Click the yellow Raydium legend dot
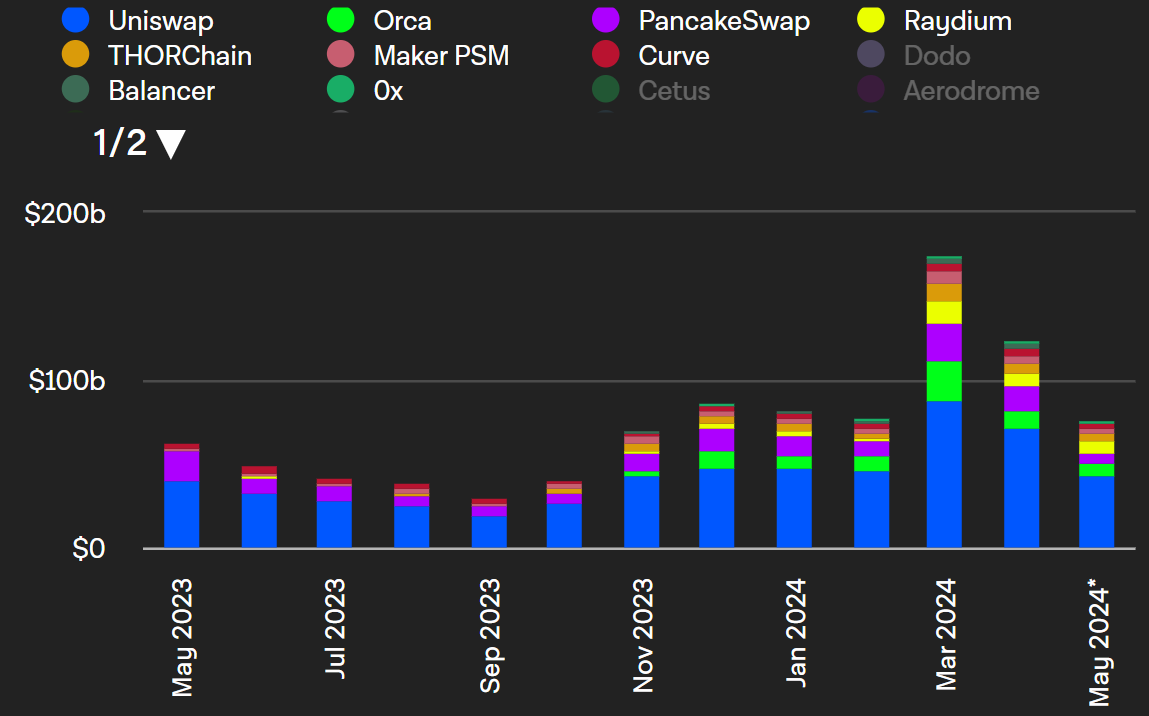Viewport: 1149px width, 716px height. (x=871, y=19)
